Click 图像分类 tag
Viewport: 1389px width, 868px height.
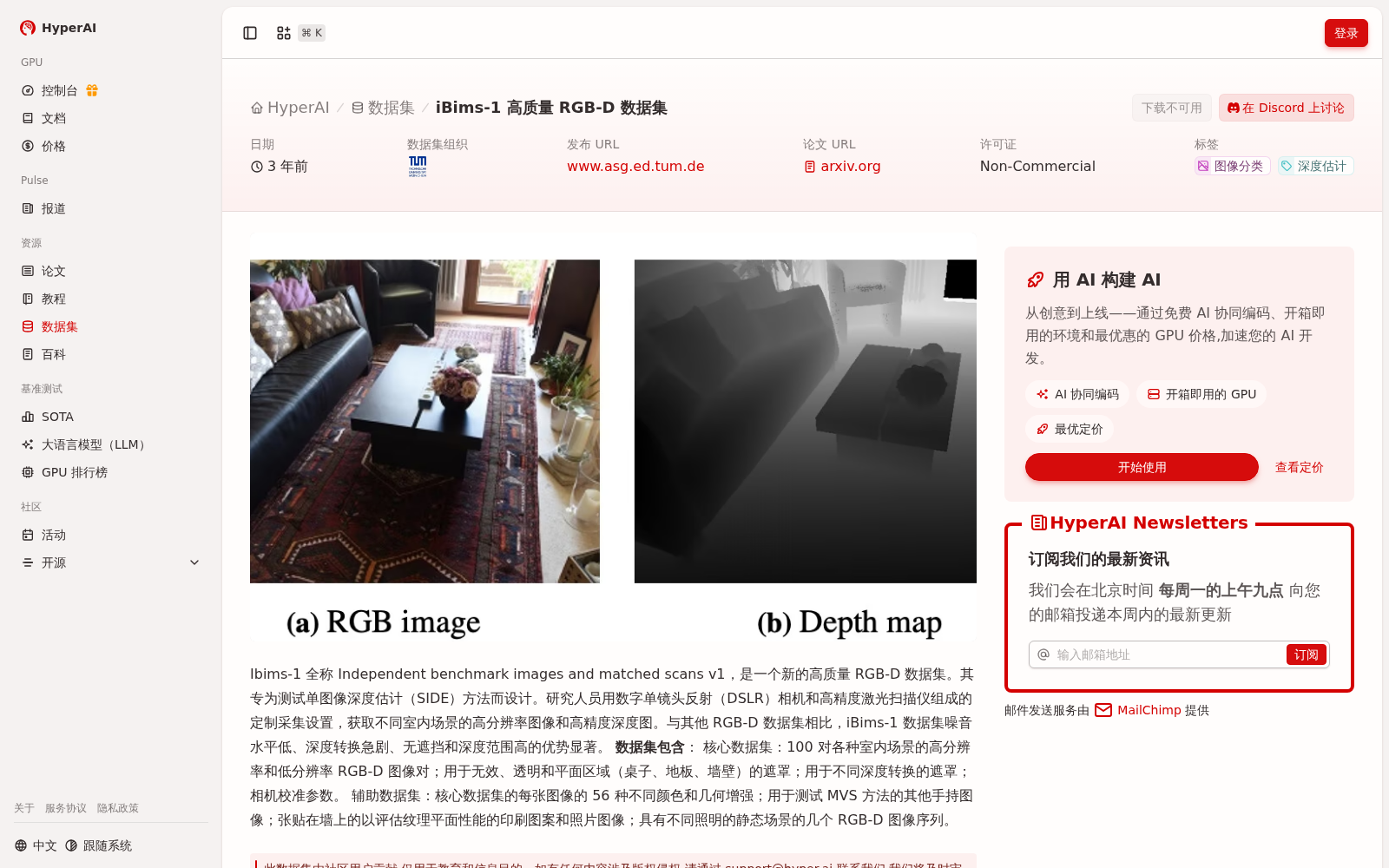pyautogui.click(x=1232, y=166)
